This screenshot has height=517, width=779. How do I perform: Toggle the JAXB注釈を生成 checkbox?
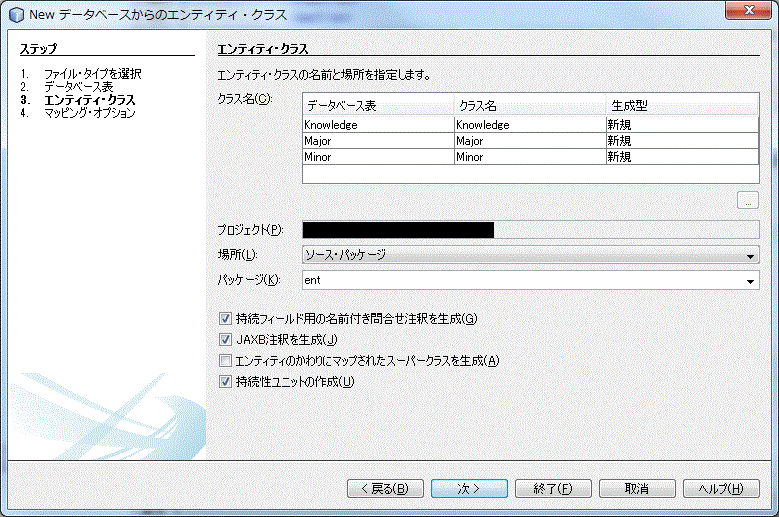pyautogui.click(x=225, y=339)
